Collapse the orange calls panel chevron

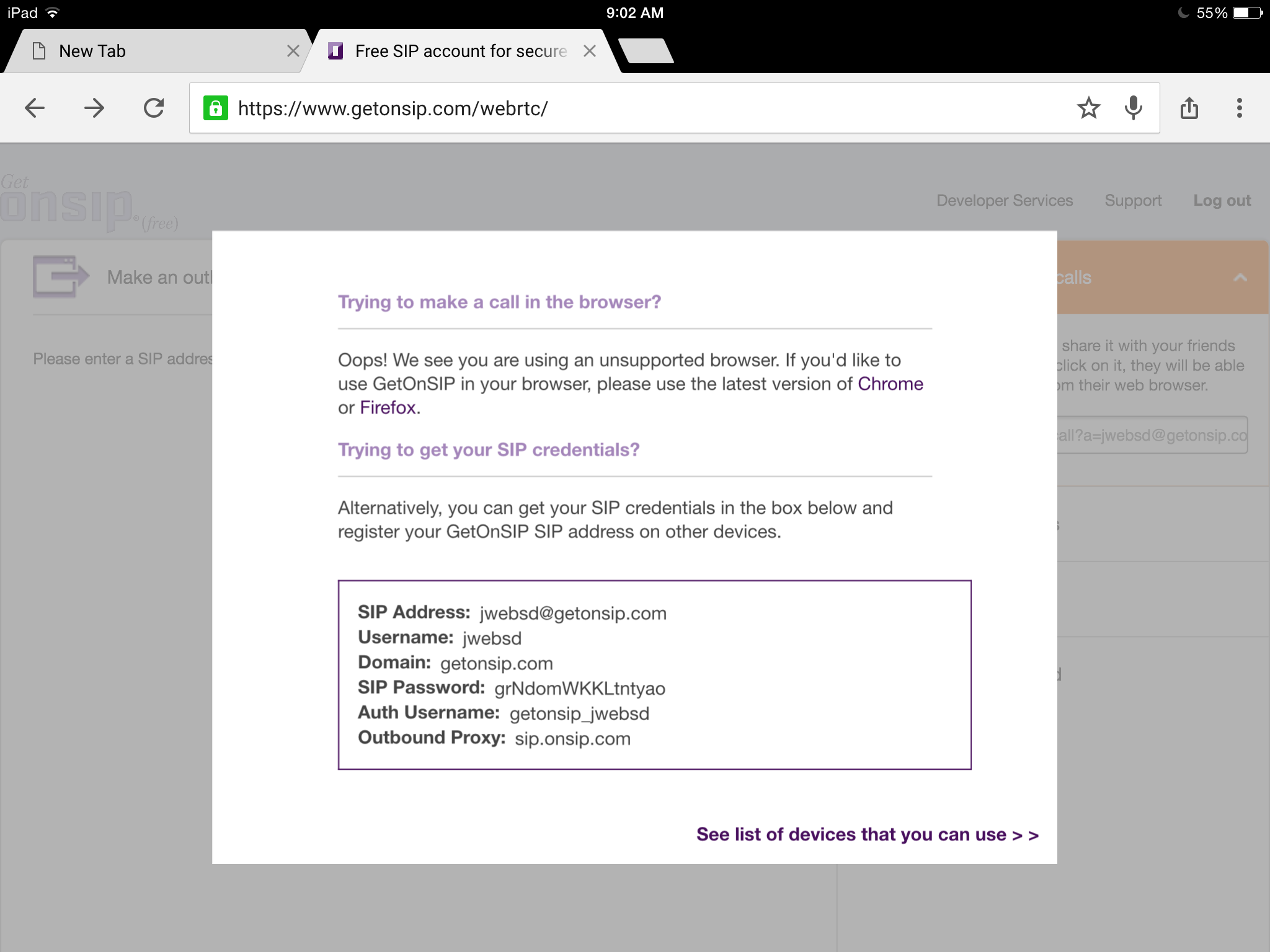tap(1240, 278)
